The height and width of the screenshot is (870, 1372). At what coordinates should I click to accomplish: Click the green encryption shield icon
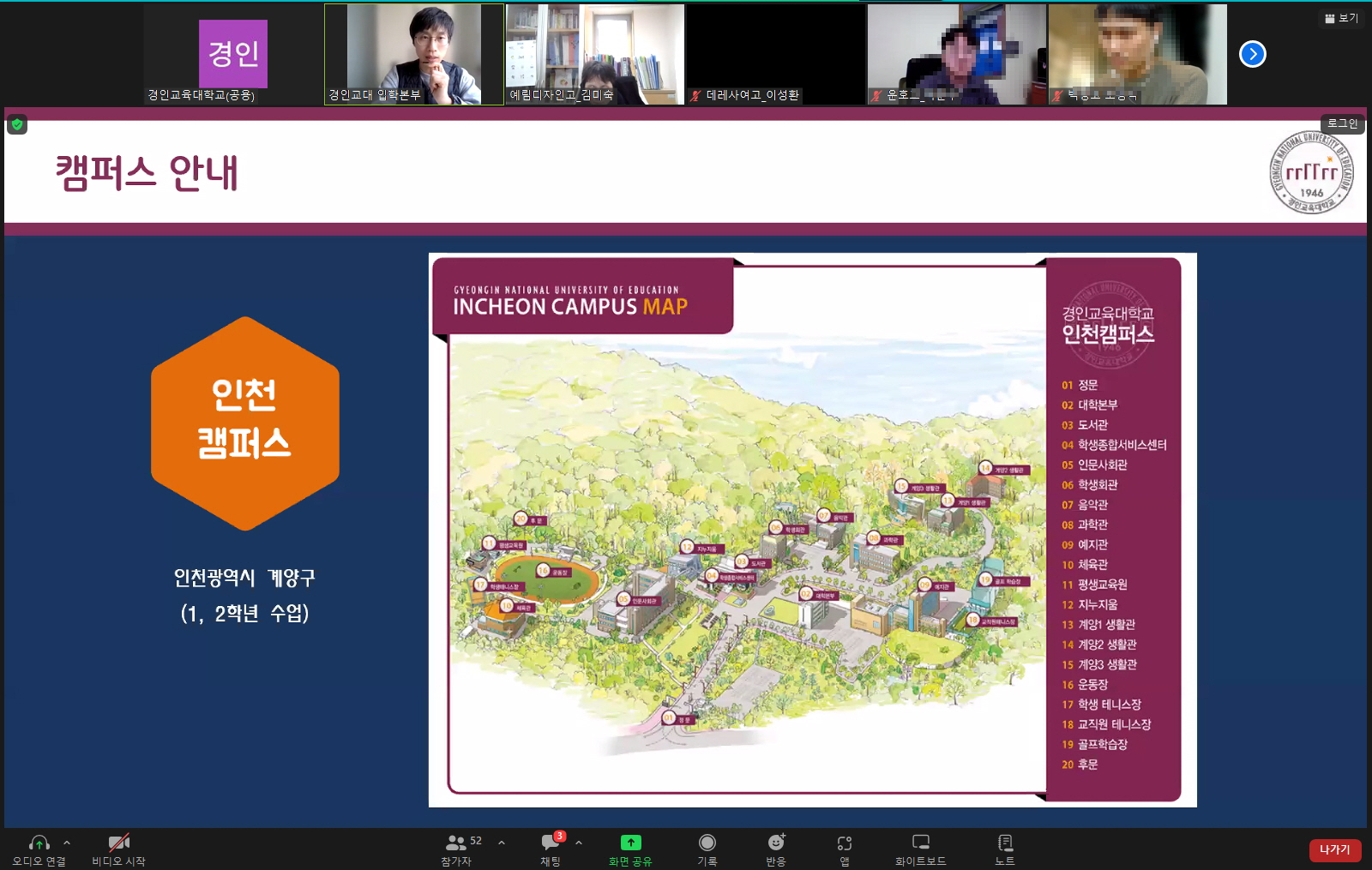point(17,125)
